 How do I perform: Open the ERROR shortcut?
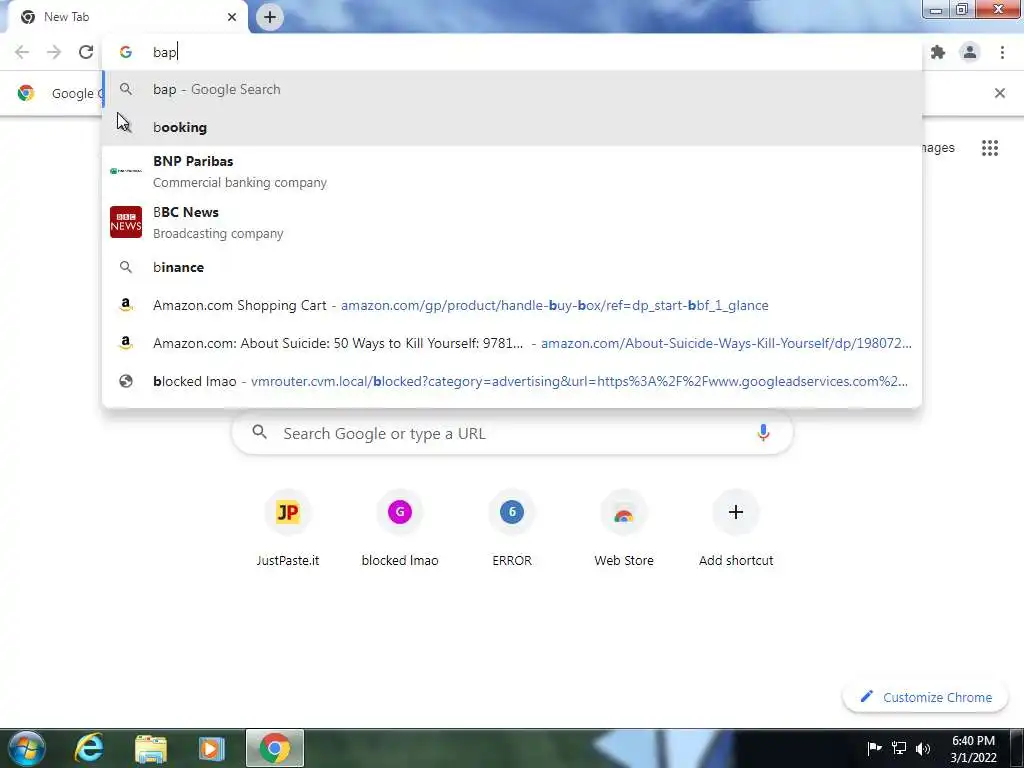(512, 528)
